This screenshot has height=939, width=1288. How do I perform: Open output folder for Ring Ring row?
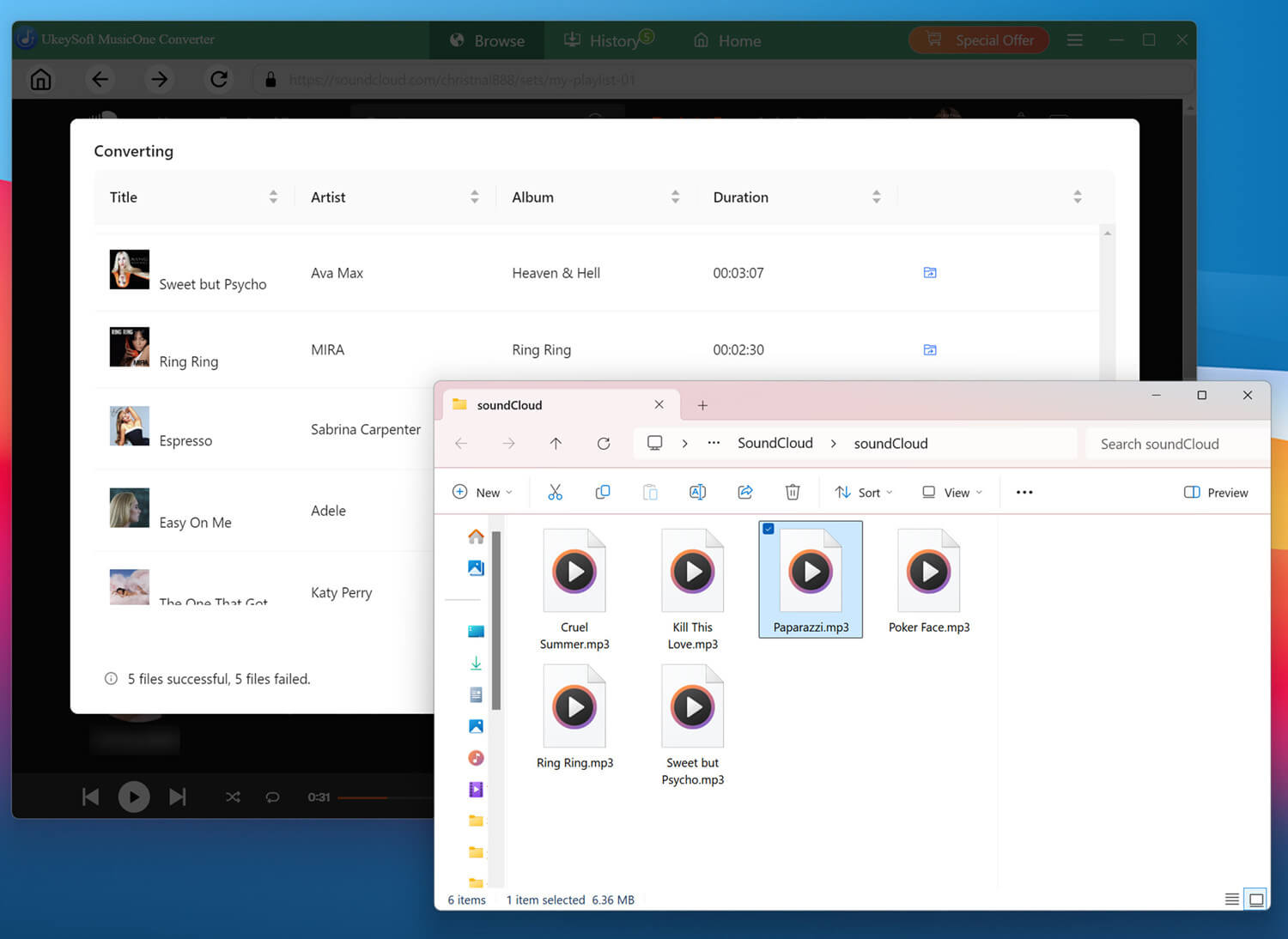(929, 350)
